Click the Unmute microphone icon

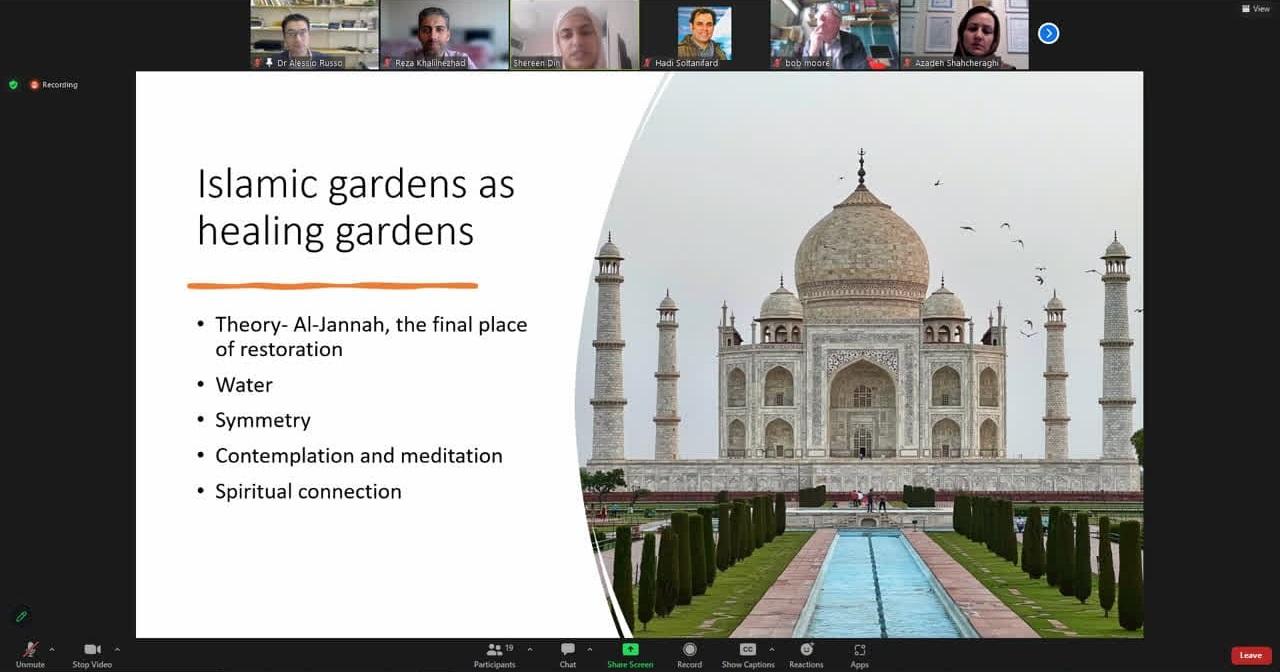click(30, 650)
